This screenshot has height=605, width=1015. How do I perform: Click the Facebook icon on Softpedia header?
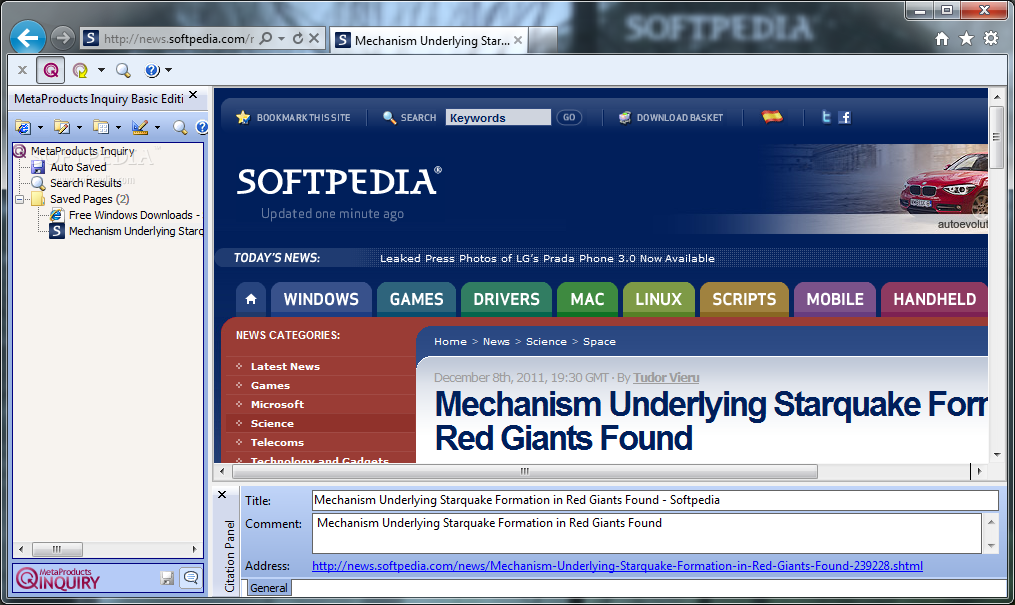[844, 117]
